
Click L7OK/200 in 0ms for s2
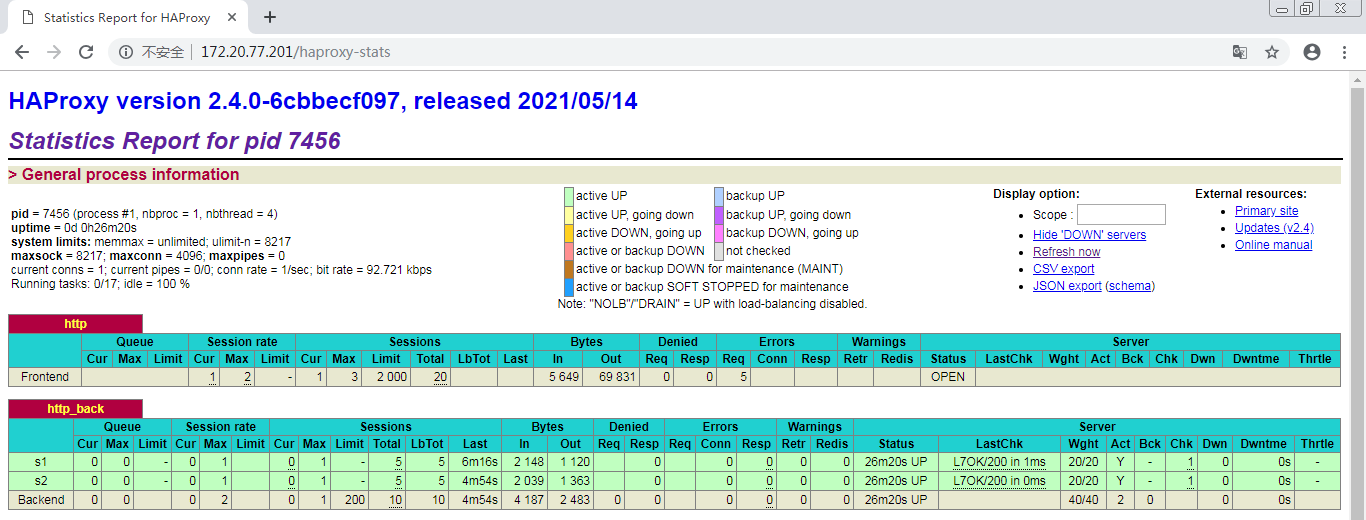[999, 481]
